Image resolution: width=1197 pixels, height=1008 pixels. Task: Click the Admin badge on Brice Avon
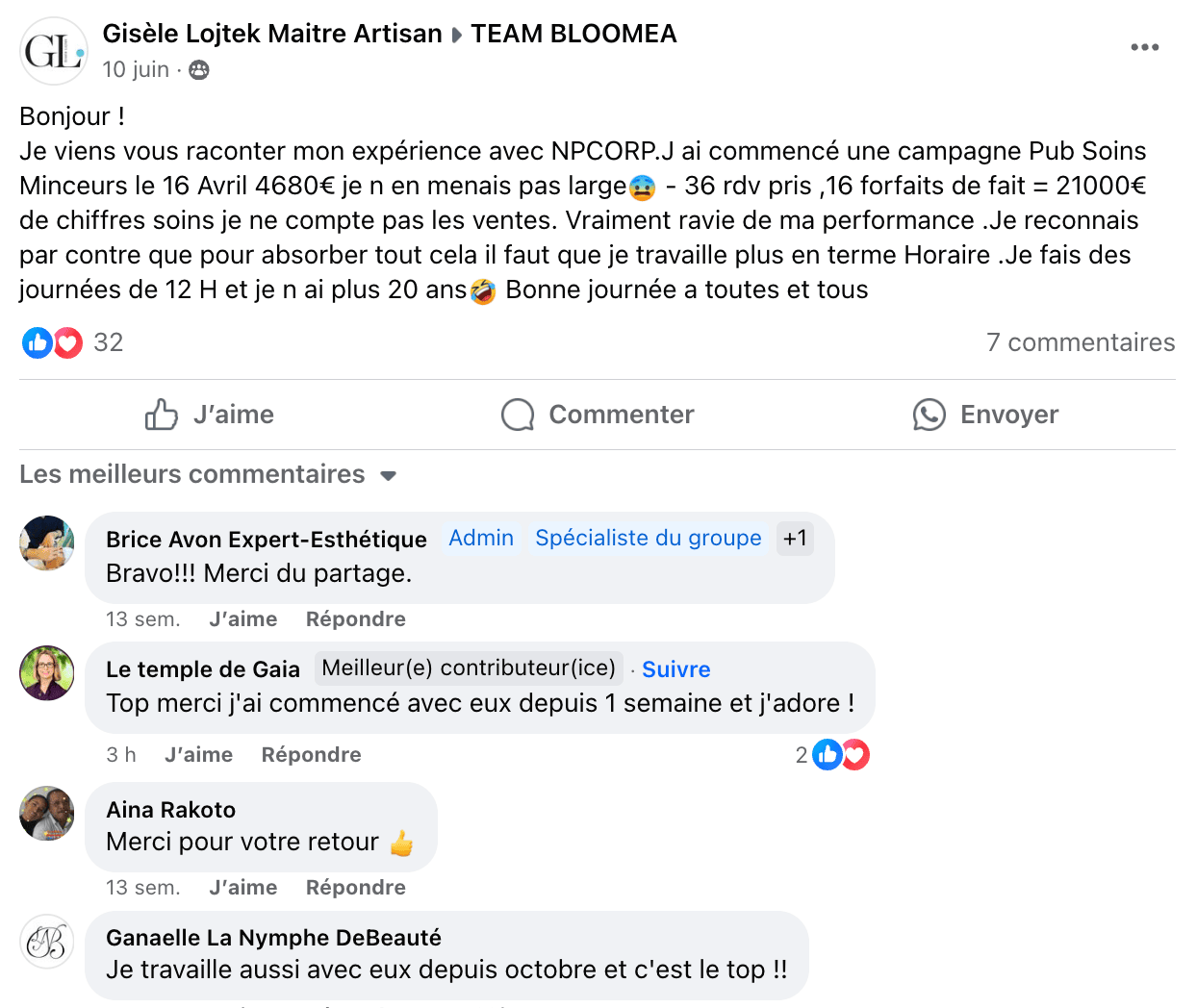(481, 539)
